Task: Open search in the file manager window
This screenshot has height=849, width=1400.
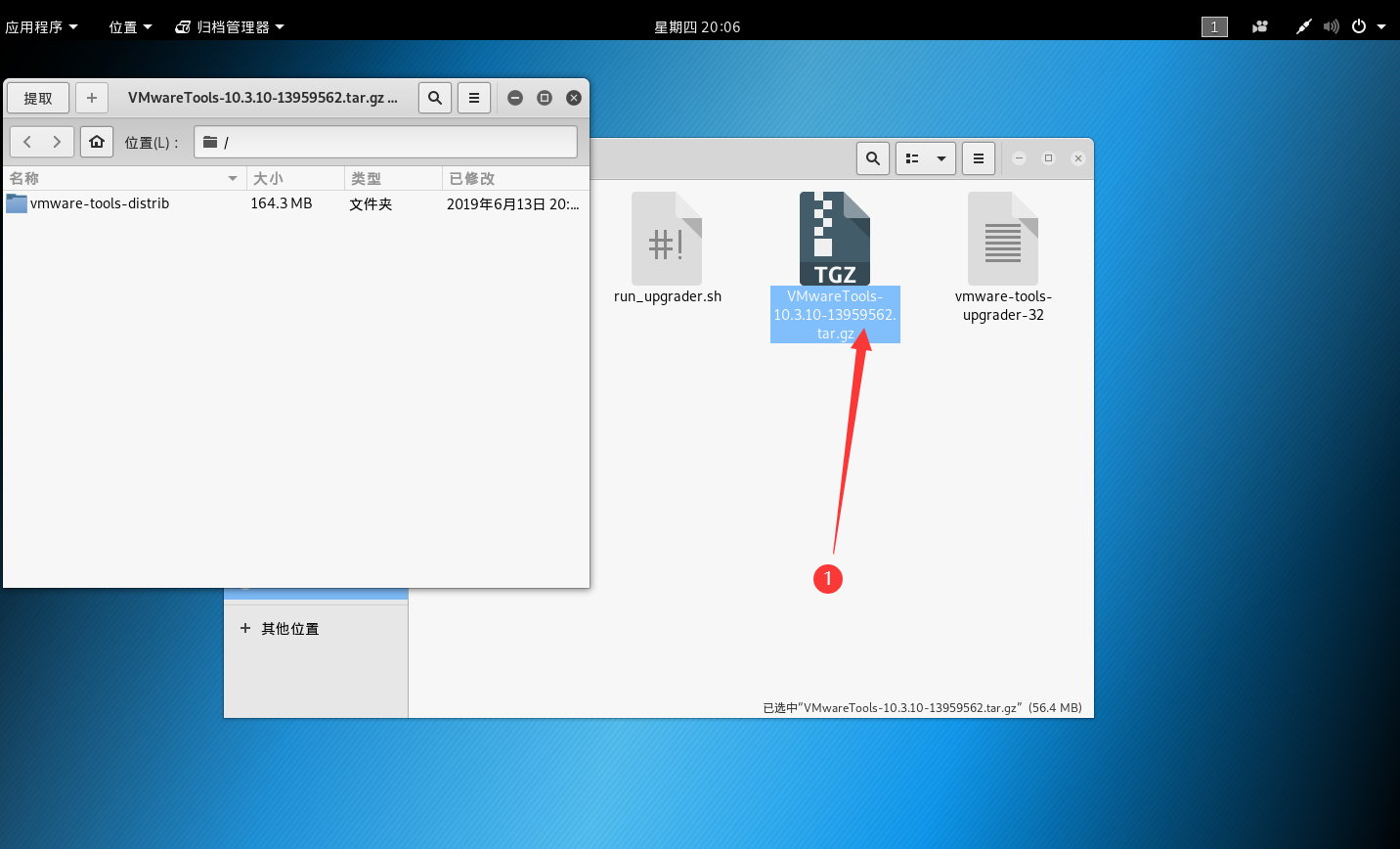Action: tap(873, 158)
